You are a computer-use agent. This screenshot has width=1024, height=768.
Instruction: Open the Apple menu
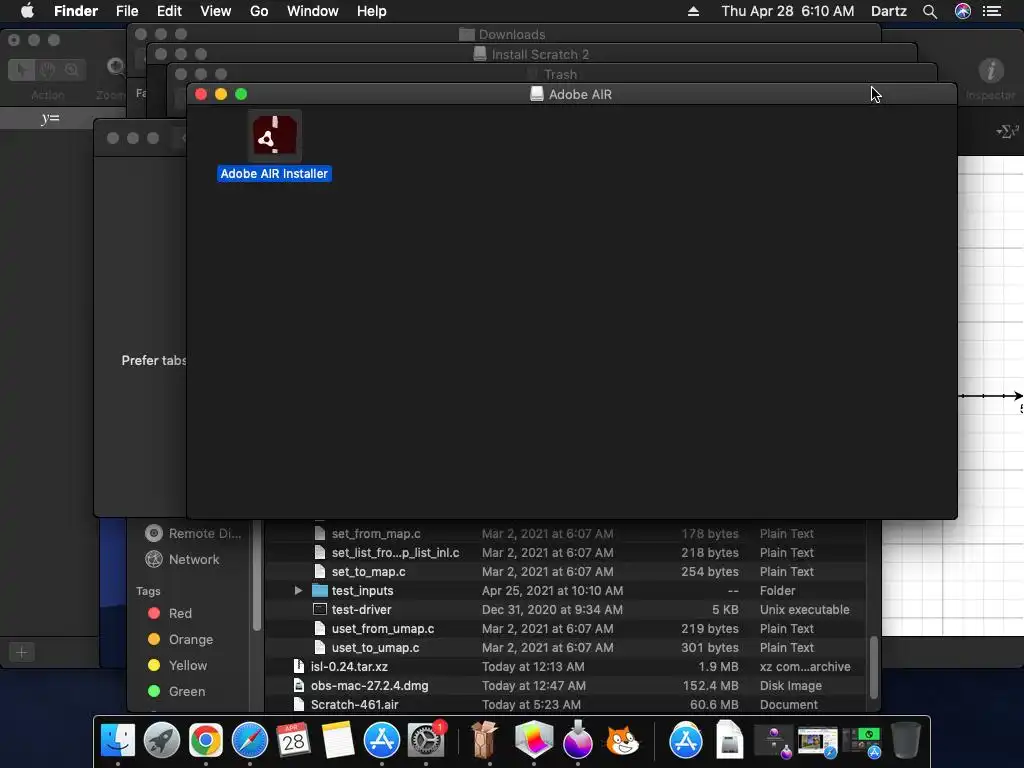point(27,11)
